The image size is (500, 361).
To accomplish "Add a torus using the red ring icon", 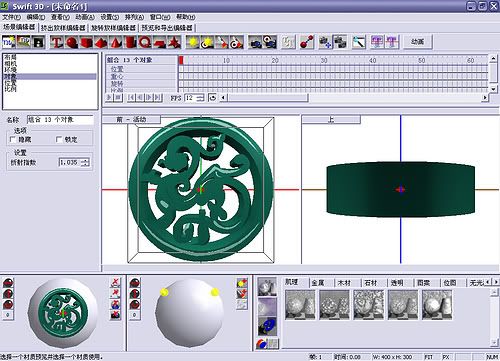I will pos(145,42).
